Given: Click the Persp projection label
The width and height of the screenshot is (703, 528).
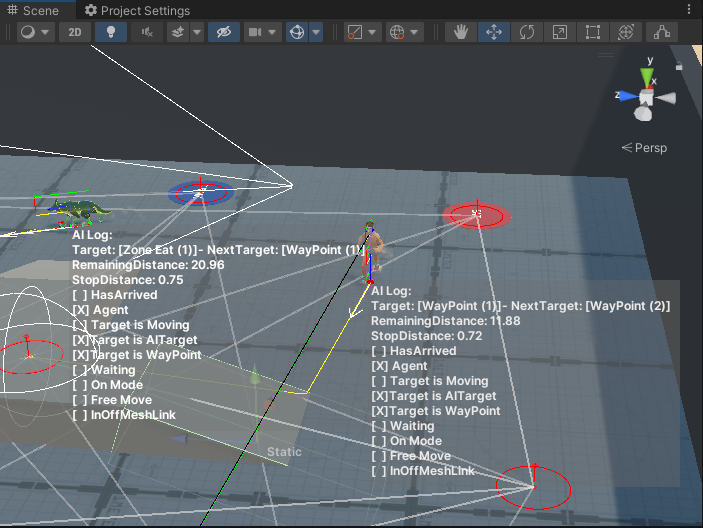Looking at the screenshot, I should pyautogui.click(x=644, y=148).
